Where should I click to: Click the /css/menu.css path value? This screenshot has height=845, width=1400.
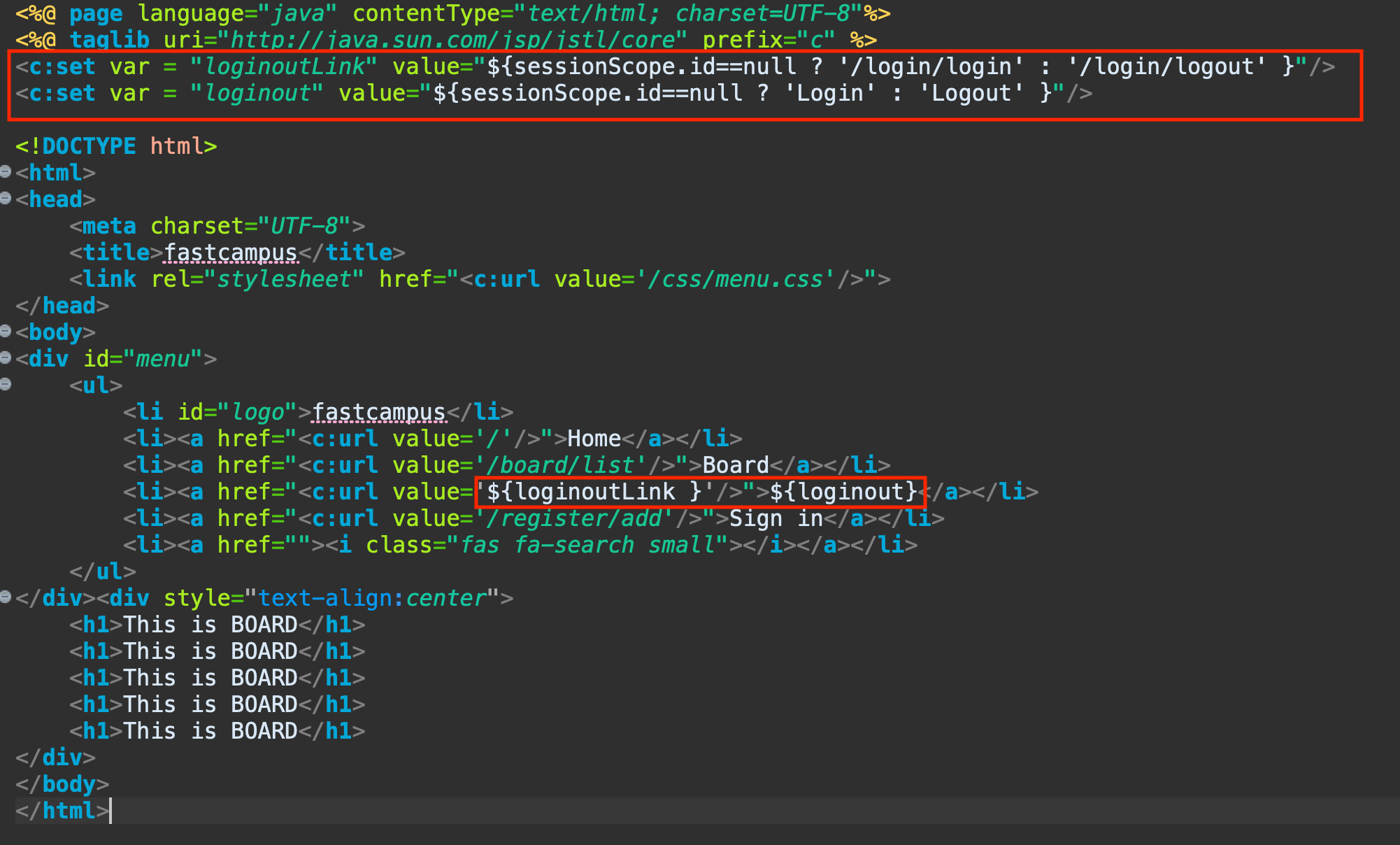(734, 279)
